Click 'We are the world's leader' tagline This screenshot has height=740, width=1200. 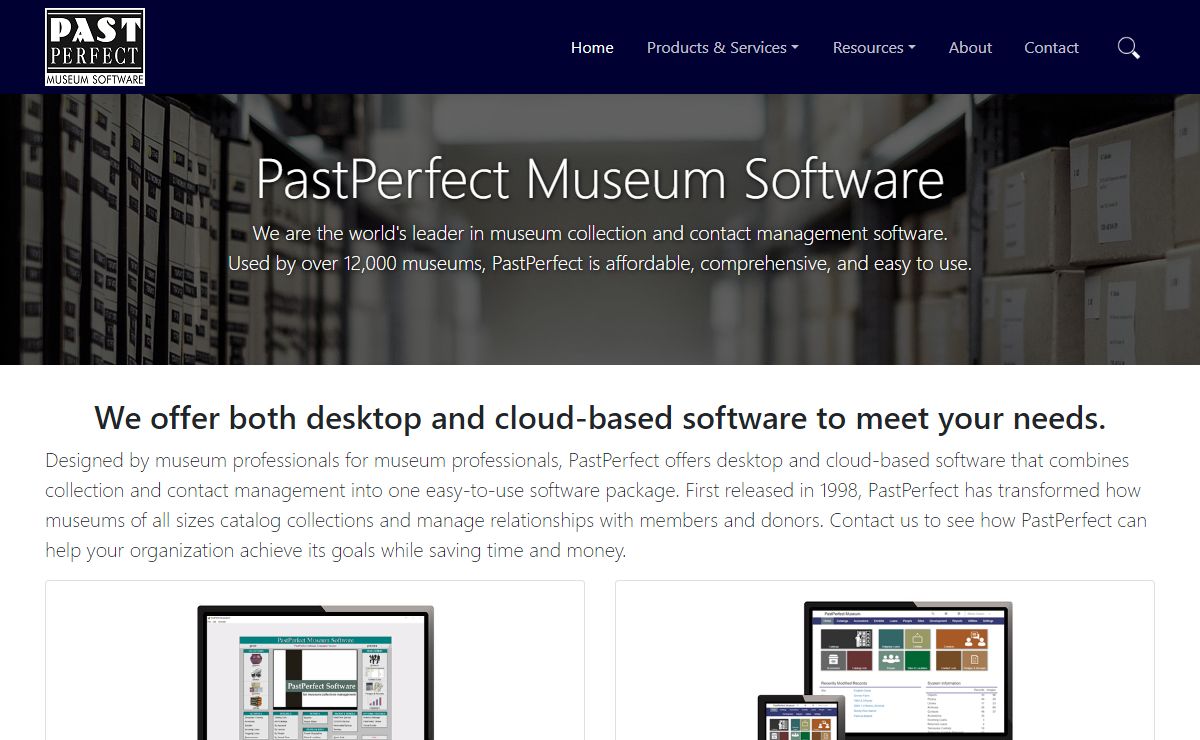click(x=600, y=233)
